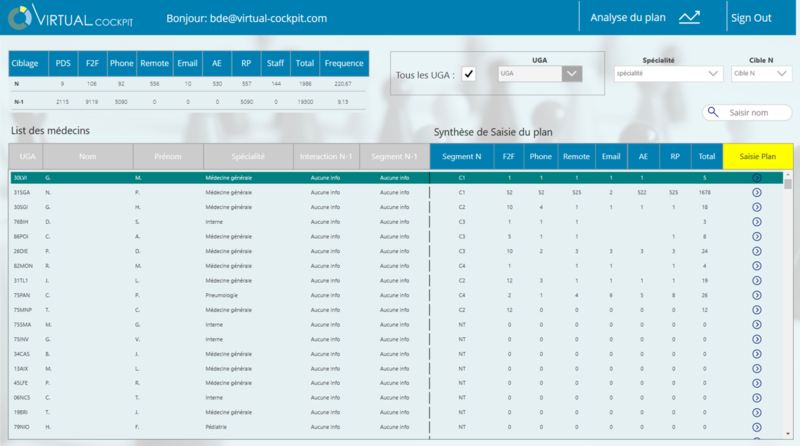Expand the UGA dropdown

[571, 73]
